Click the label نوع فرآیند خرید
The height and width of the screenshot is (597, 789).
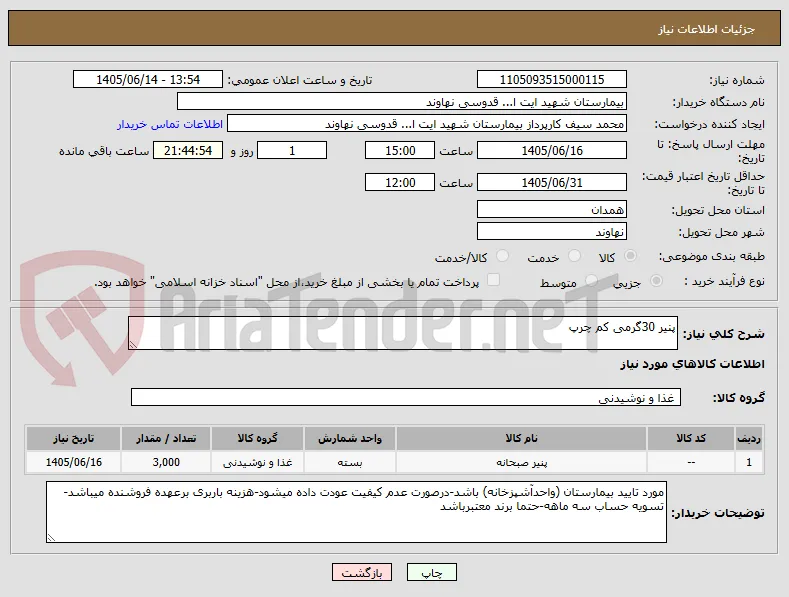[724, 281]
